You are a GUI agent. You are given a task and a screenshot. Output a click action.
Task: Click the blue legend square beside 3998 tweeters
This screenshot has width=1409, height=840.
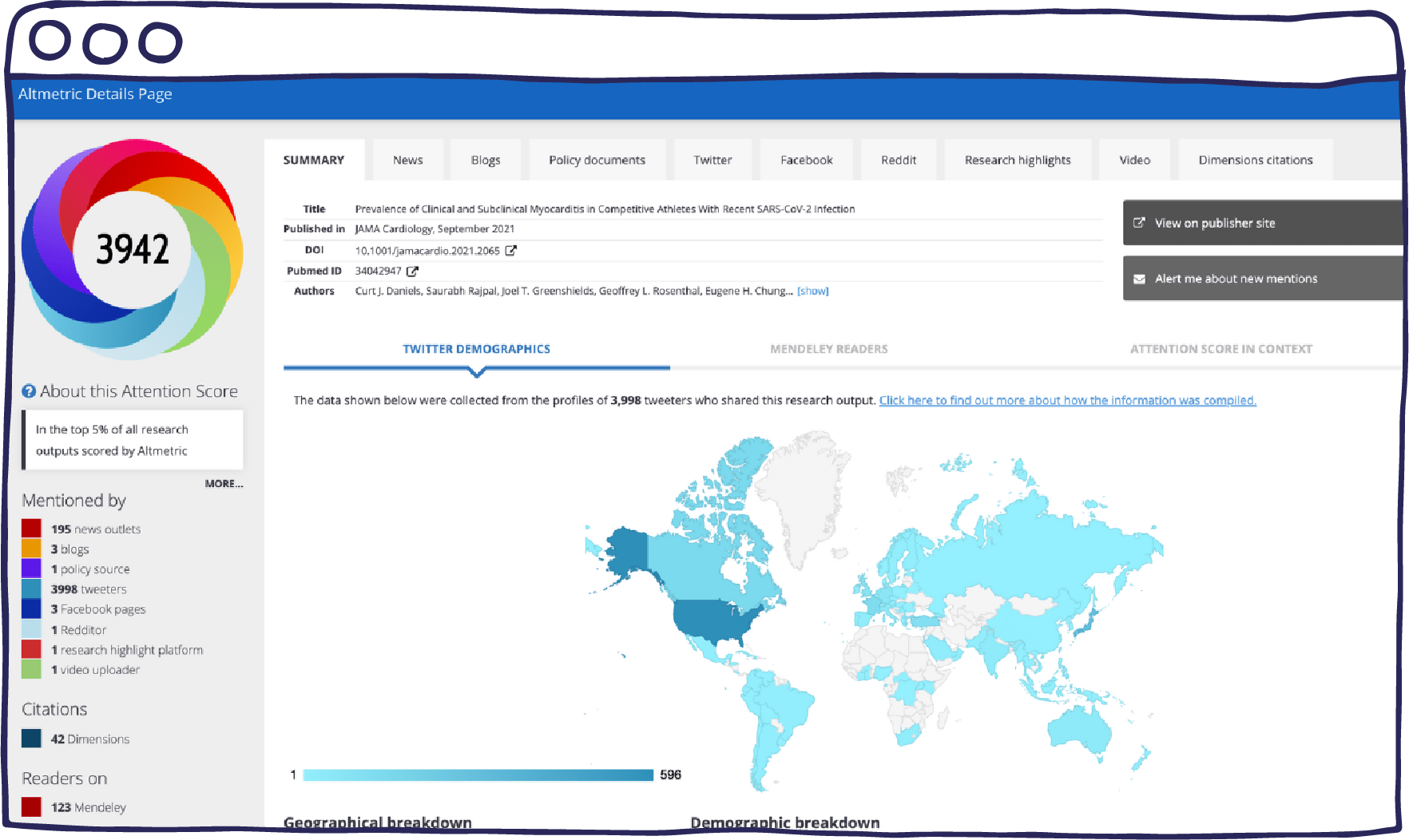31,588
